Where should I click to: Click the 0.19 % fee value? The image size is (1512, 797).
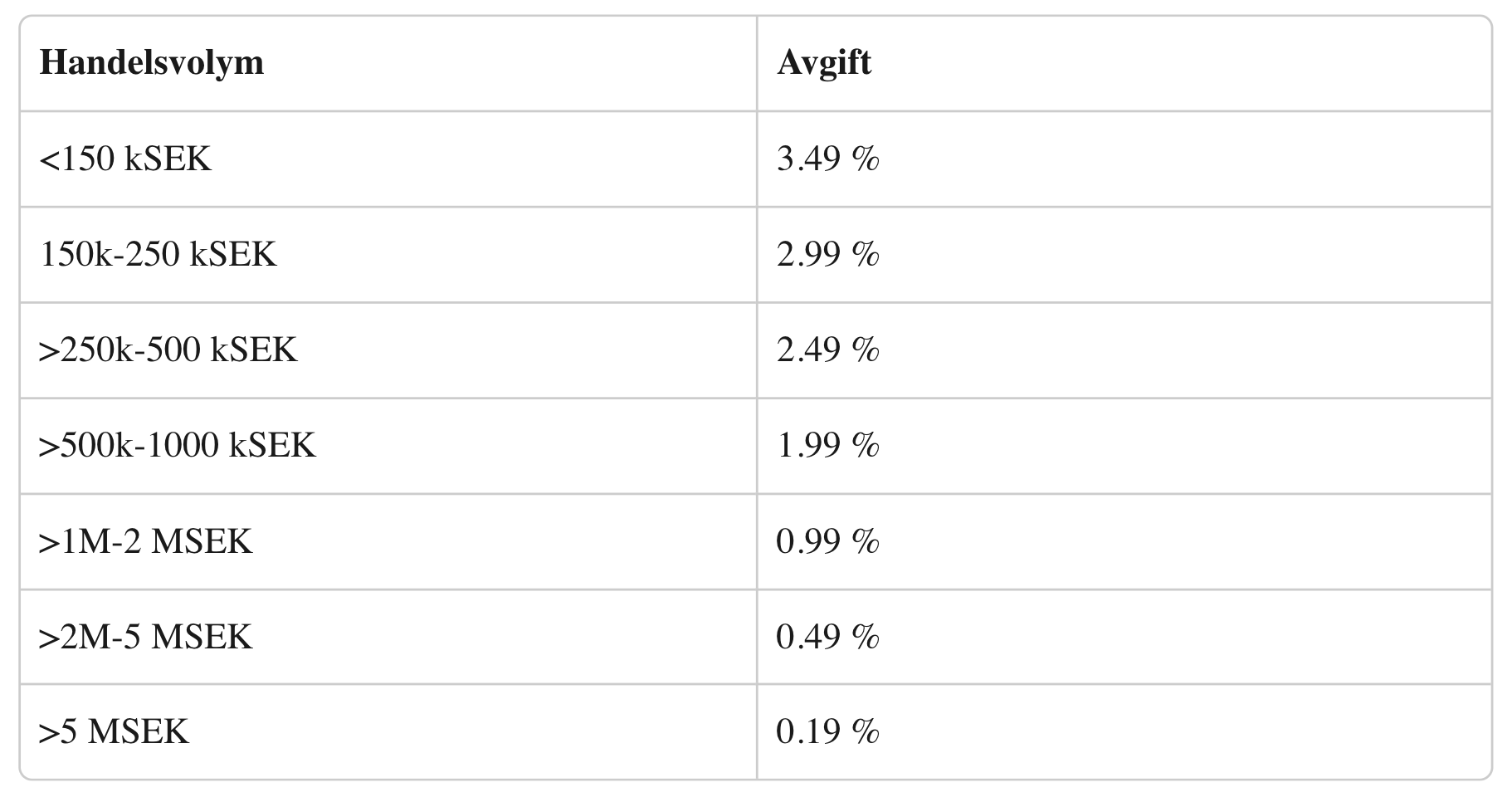pyautogui.click(x=827, y=731)
